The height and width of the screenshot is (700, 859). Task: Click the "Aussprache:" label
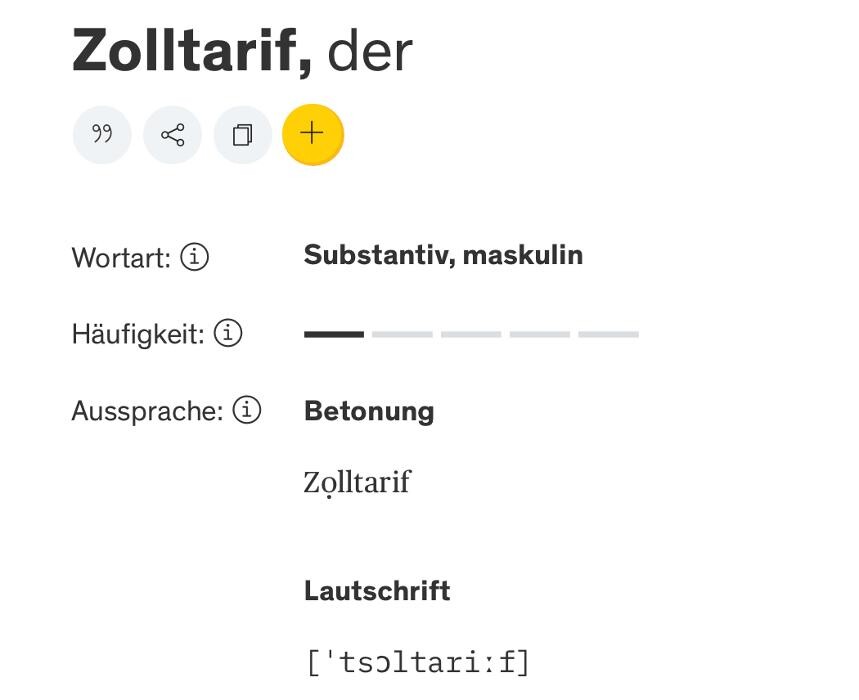pos(146,411)
